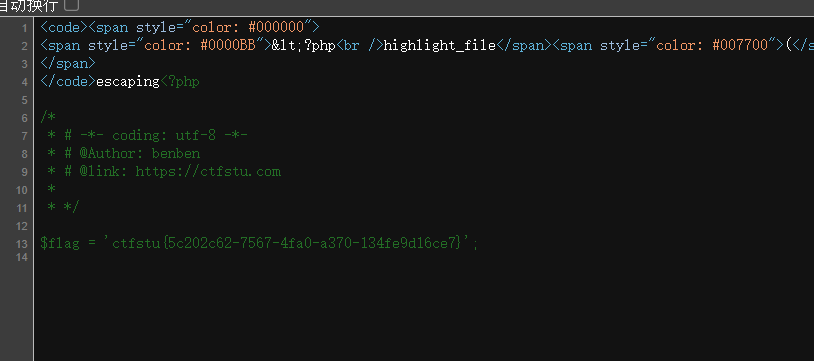814x361 pixels.
Task: Click the #0000BB color value
Action: pyautogui.click(x=228, y=46)
